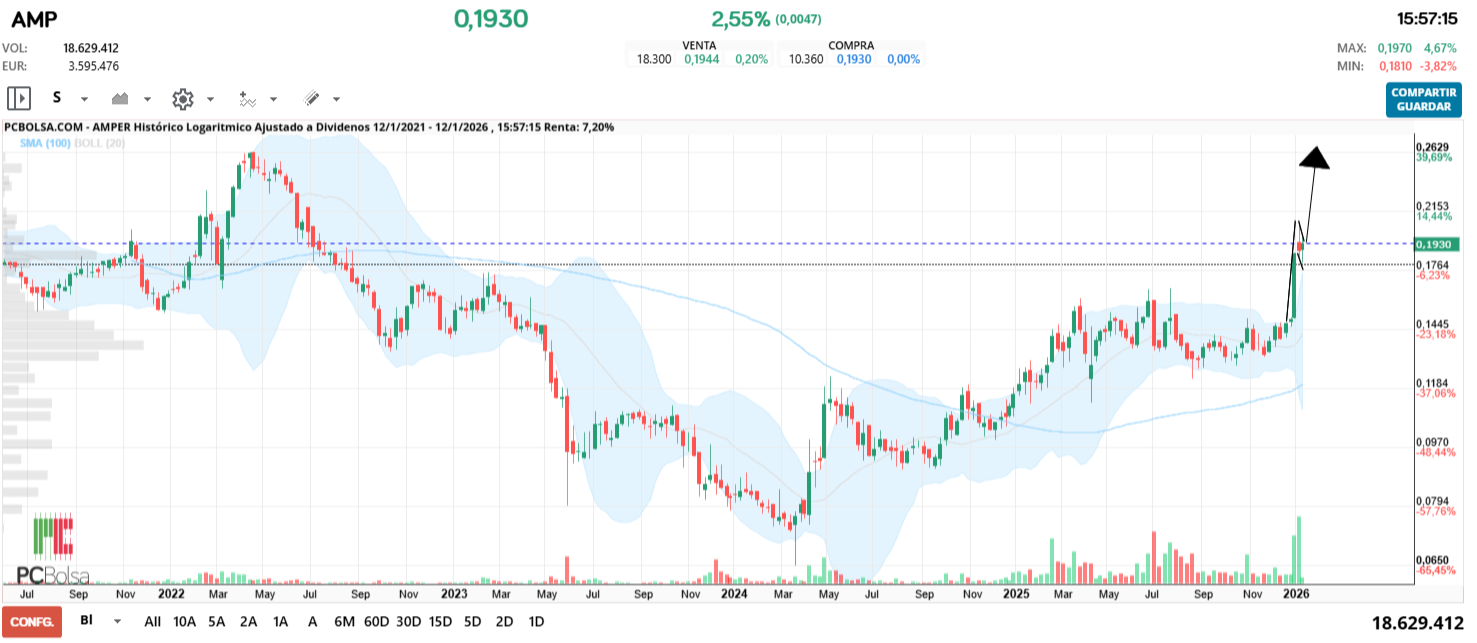
Task: Click the COMPRA price 0,1930
Action: click(x=853, y=60)
